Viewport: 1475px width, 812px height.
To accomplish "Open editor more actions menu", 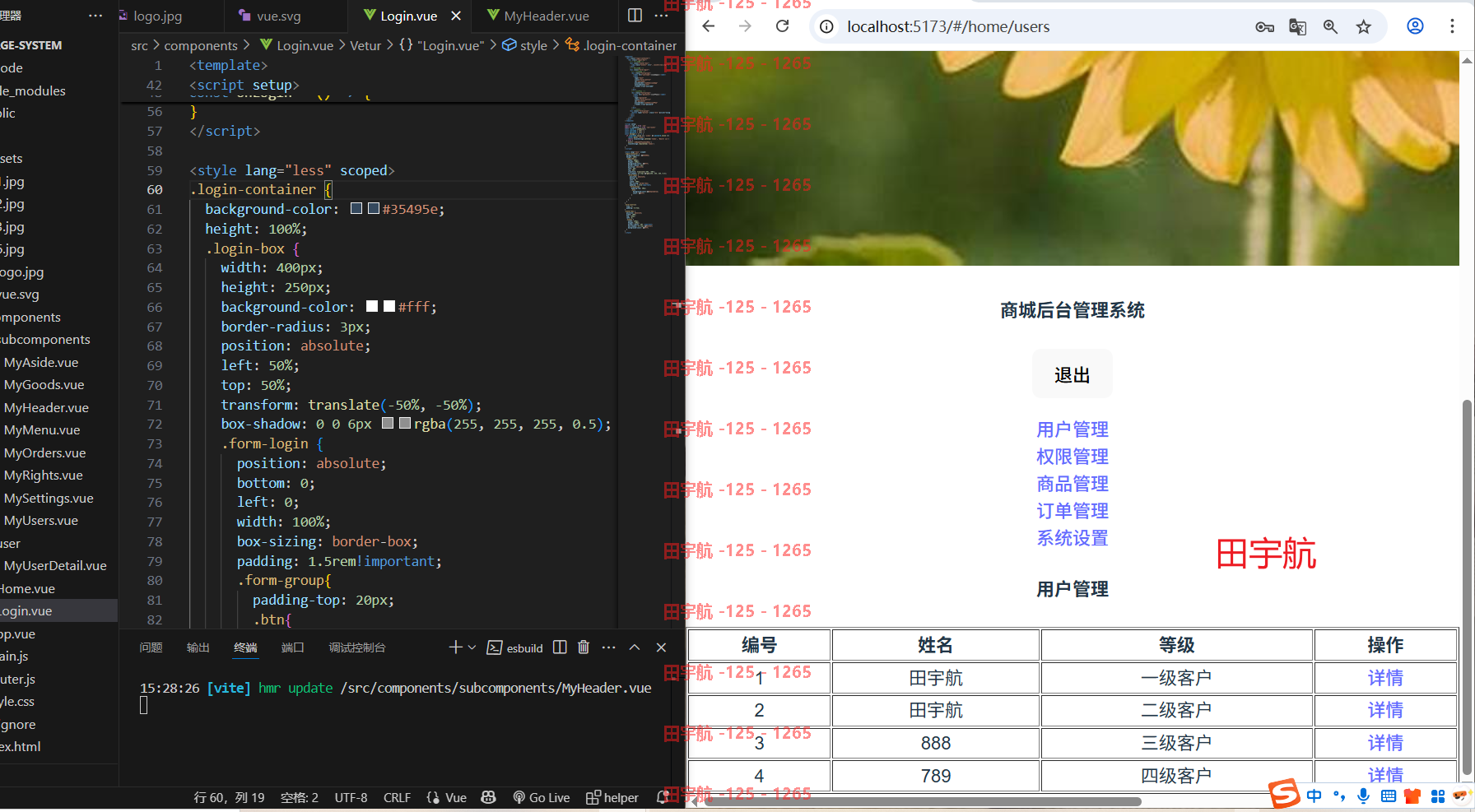I will pyautogui.click(x=661, y=16).
